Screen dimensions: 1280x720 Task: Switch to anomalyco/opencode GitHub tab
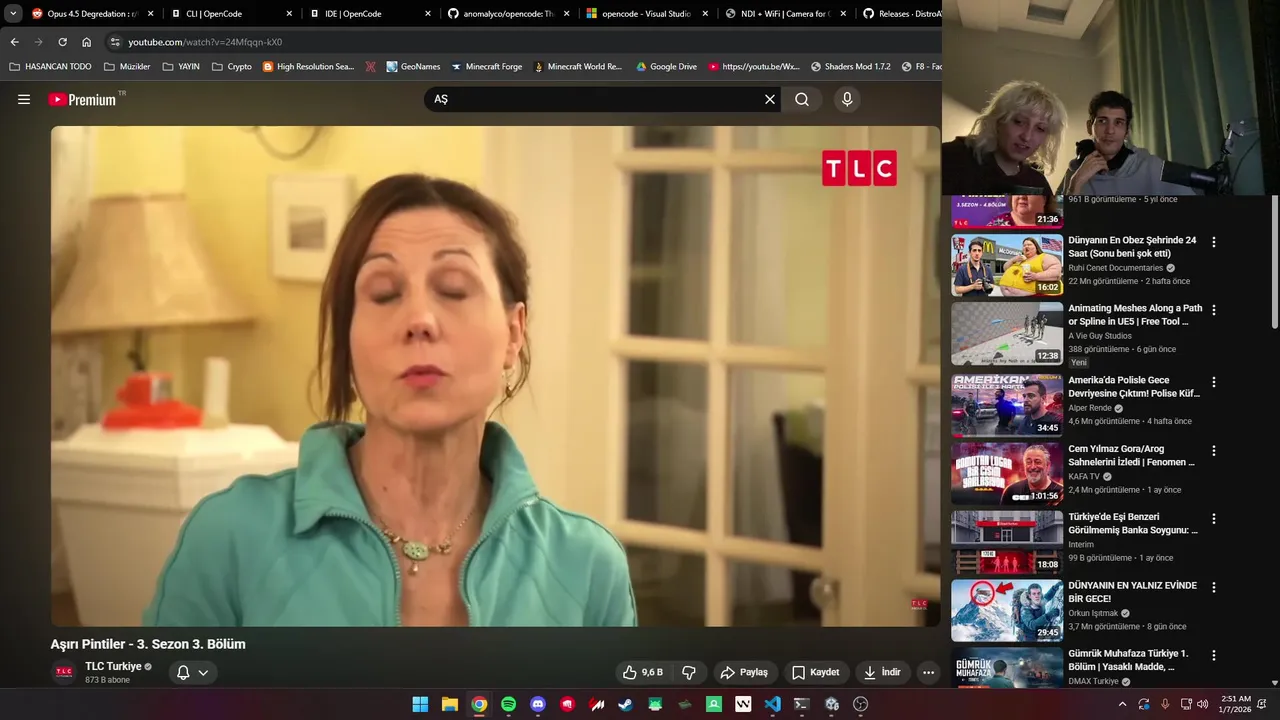point(508,14)
